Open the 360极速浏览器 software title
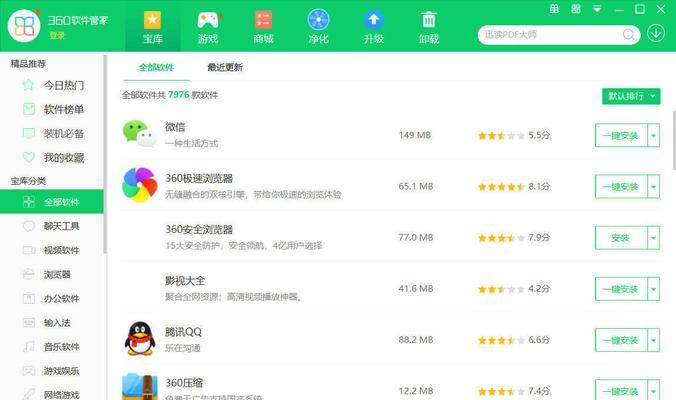676x400 pixels. point(199,178)
